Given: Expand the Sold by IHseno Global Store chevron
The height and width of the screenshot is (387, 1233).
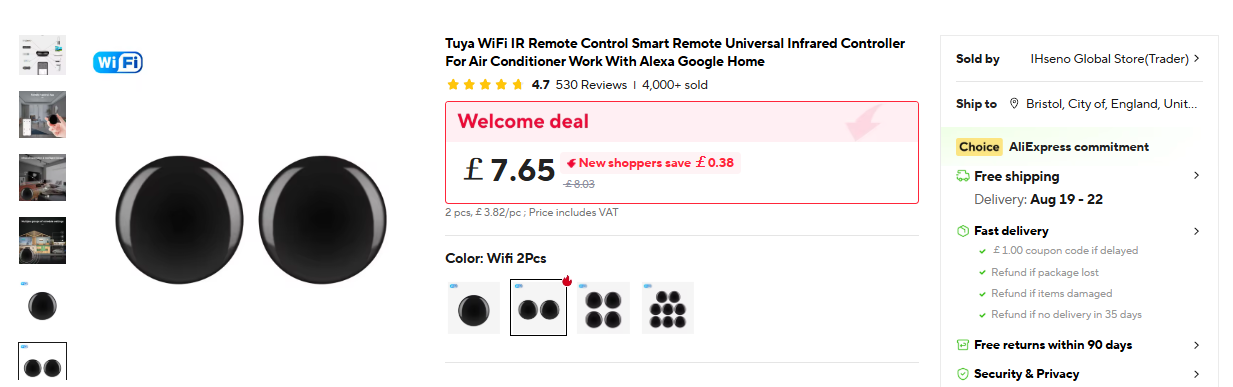Looking at the screenshot, I should (x=1197, y=59).
